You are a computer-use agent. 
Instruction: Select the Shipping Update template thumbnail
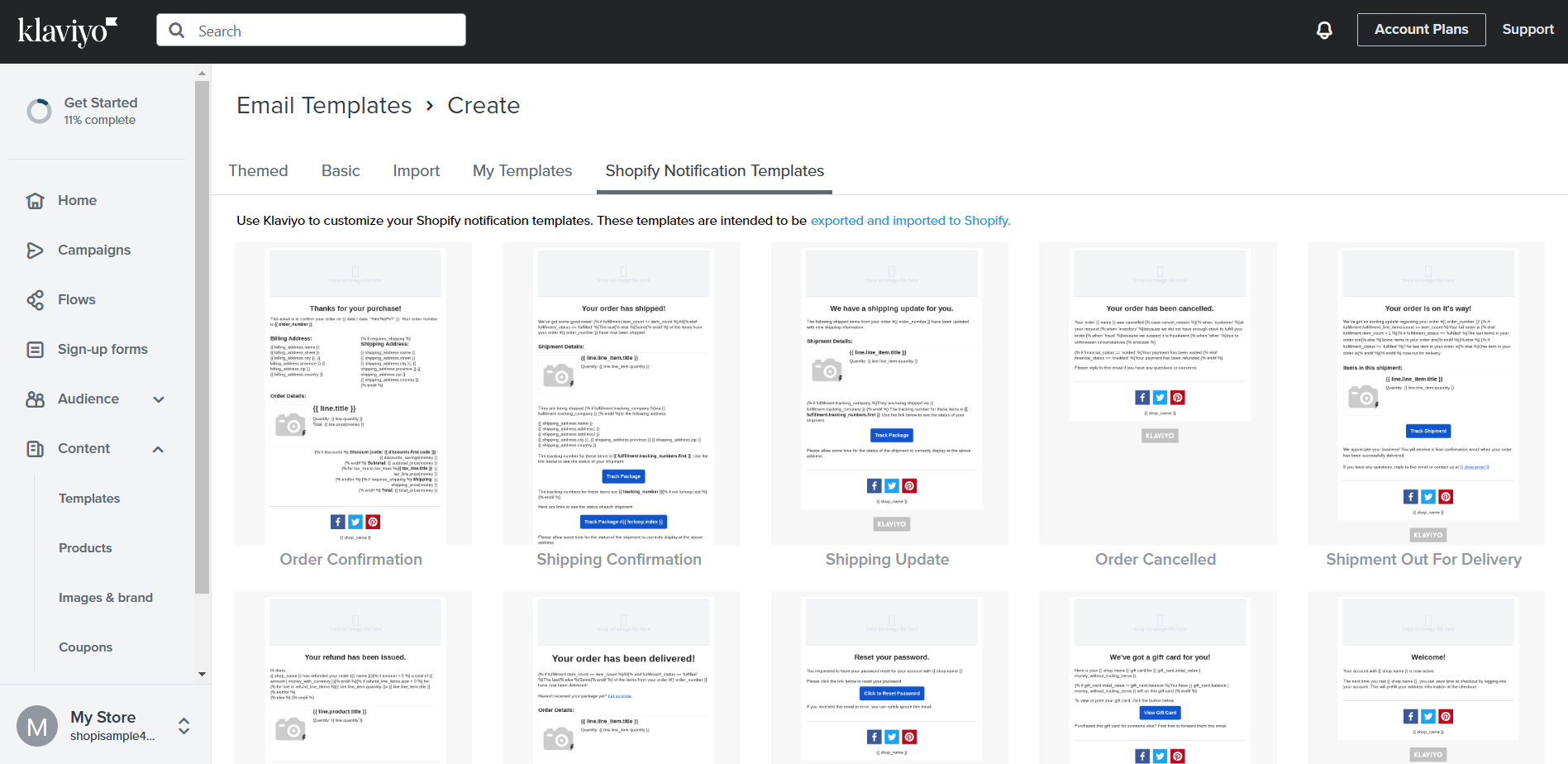(x=889, y=394)
